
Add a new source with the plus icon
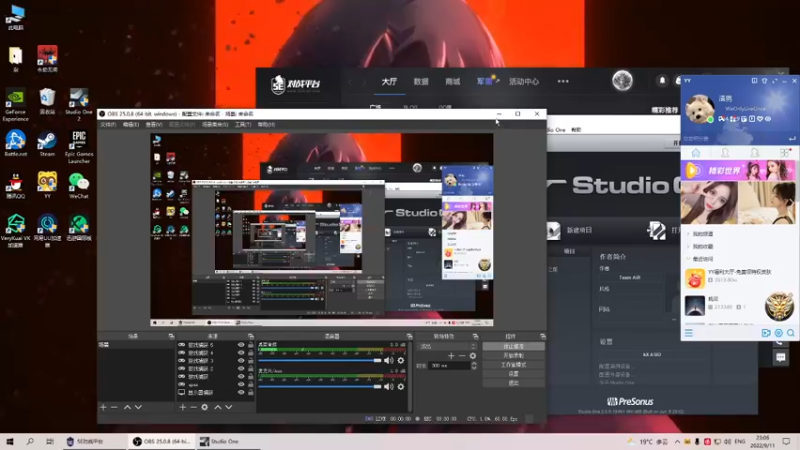point(183,407)
